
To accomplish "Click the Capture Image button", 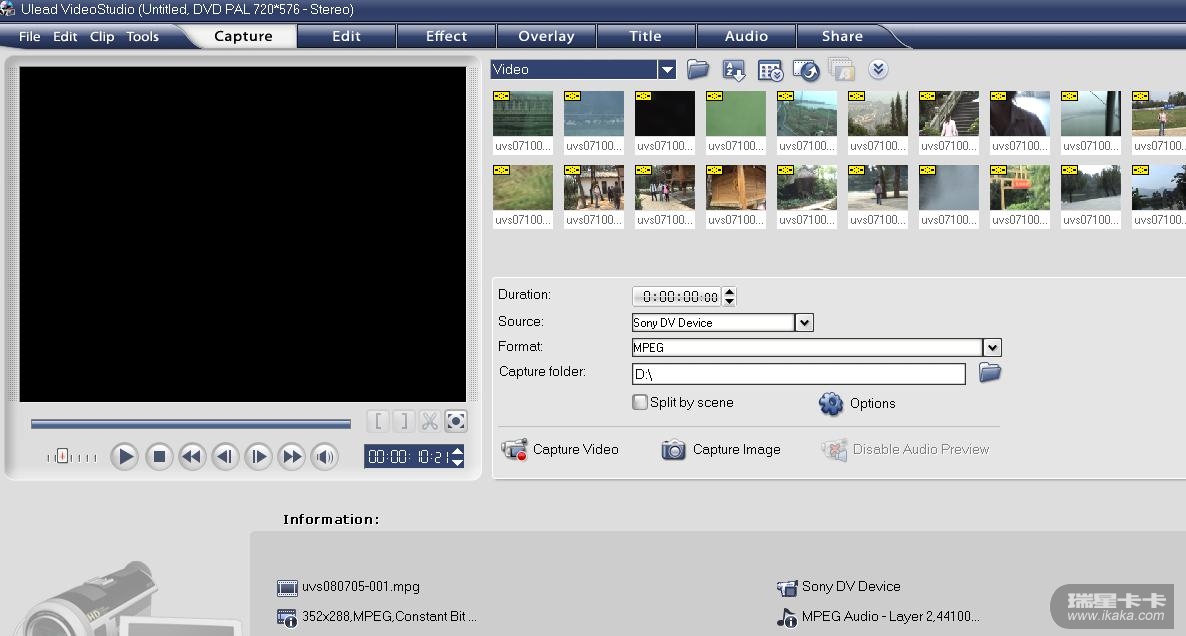I will tap(721, 450).
